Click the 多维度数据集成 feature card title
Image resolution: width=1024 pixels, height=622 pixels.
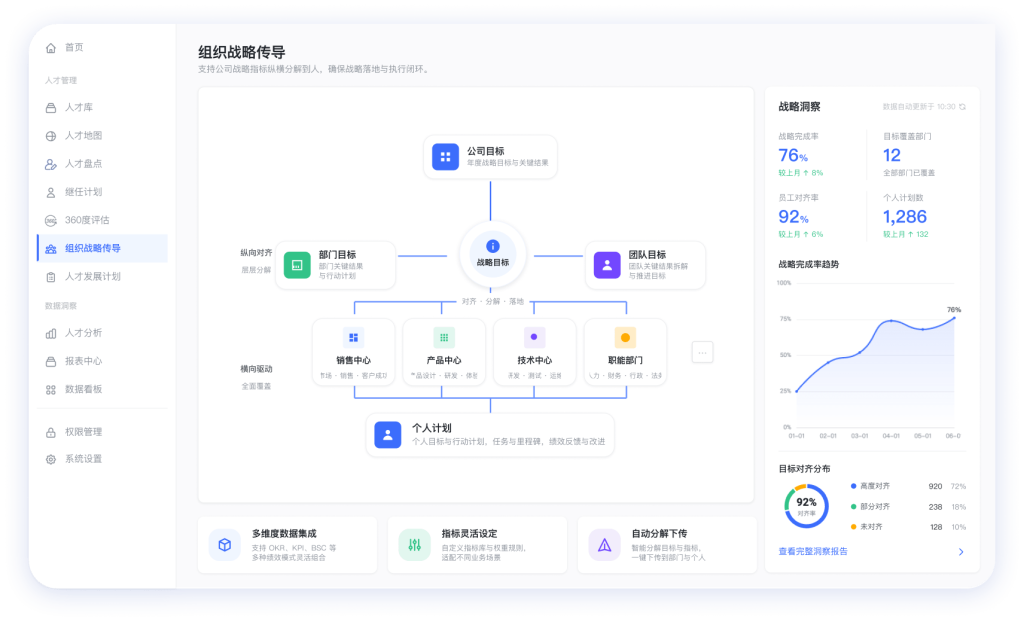tap(284, 534)
